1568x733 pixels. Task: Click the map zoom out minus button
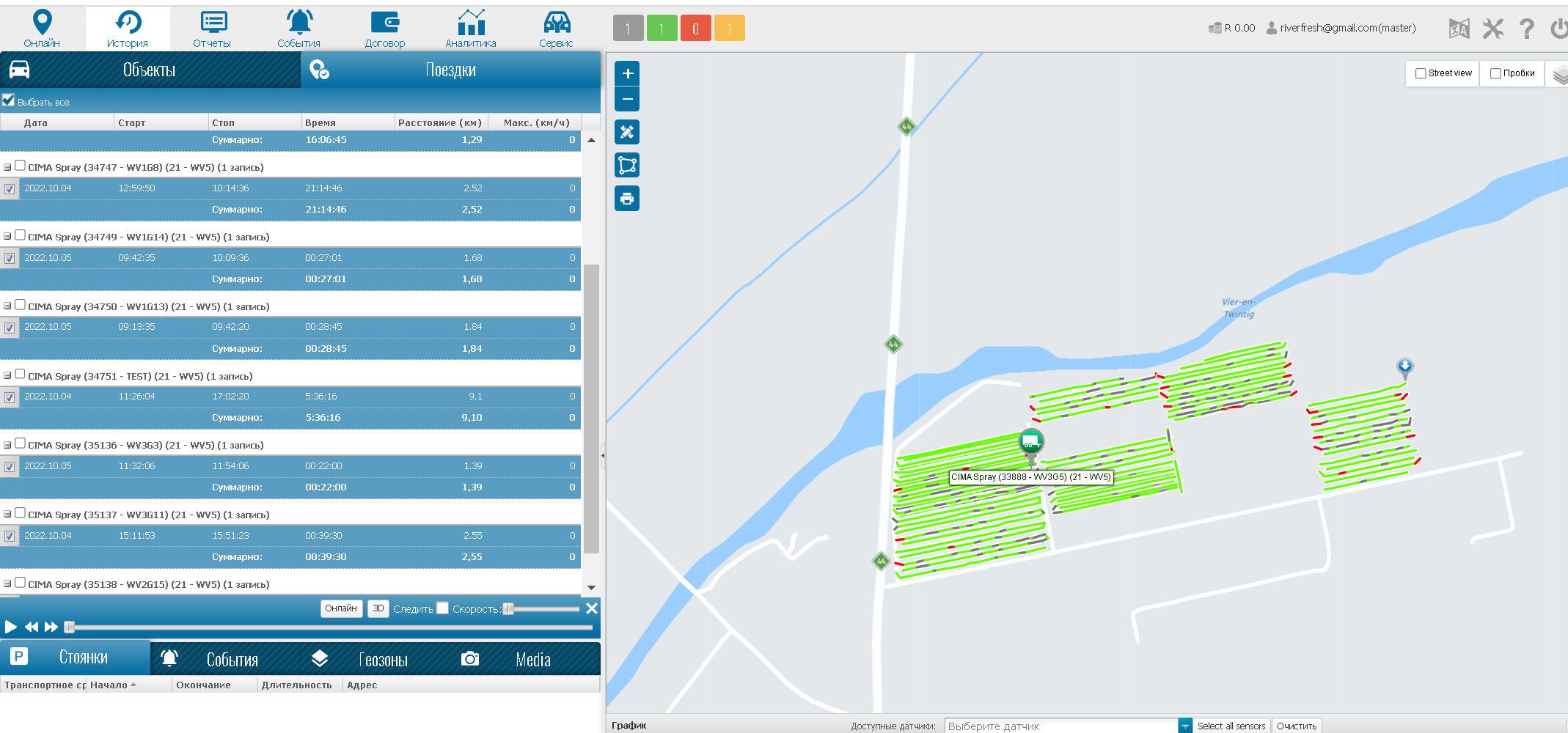(x=627, y=99)
